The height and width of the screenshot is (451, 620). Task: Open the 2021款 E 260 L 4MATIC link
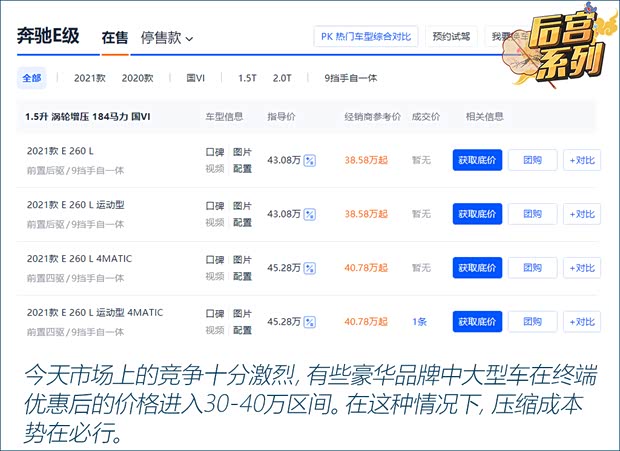coord(79,259)
